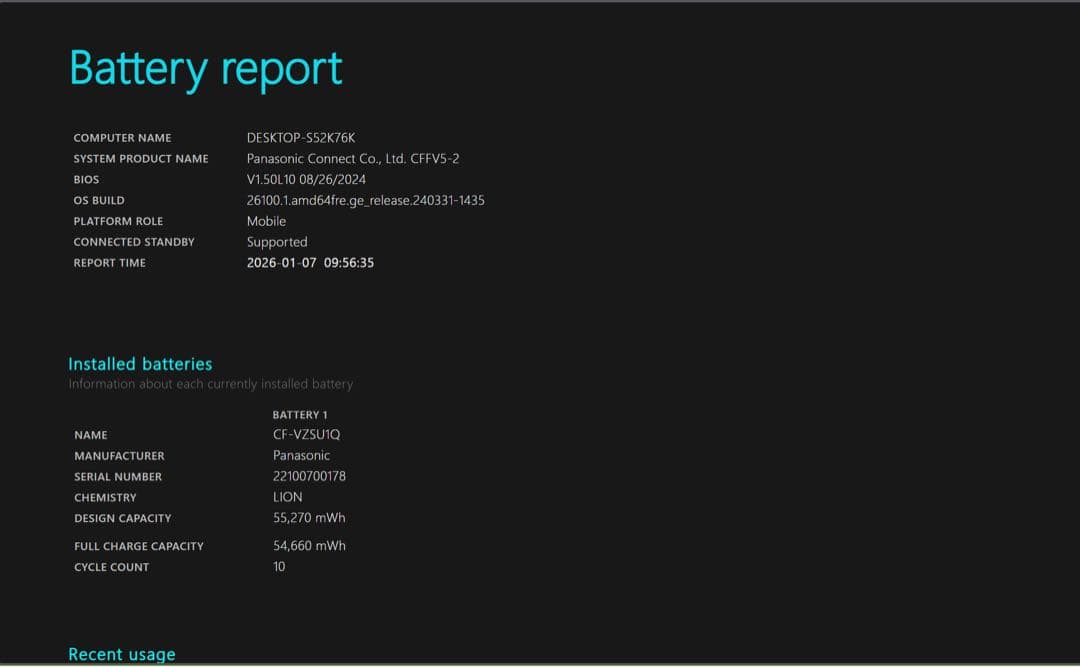Click the Panasonic Connect CFFV5-2 product value
This screenshot has height=667, width=1080.
[353, 158]
